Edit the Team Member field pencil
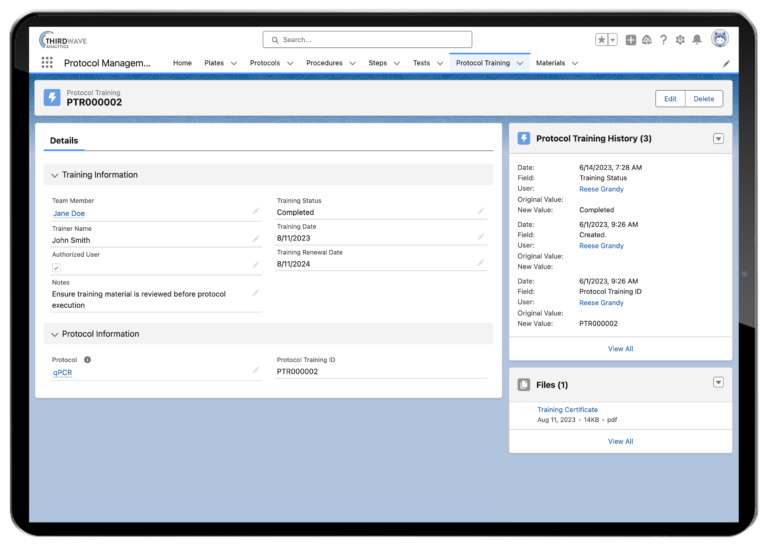This screenshot has height=549, width=768. point(256,211)
